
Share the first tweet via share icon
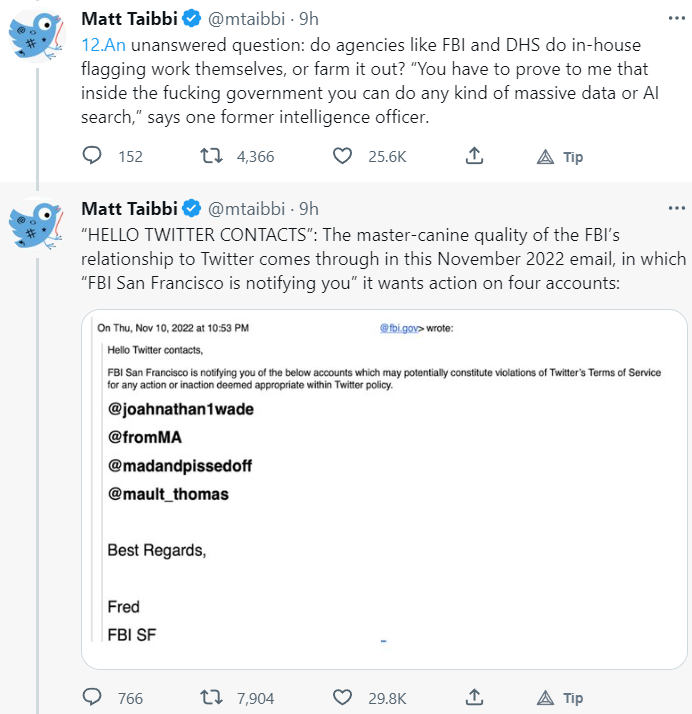[475, 156]
